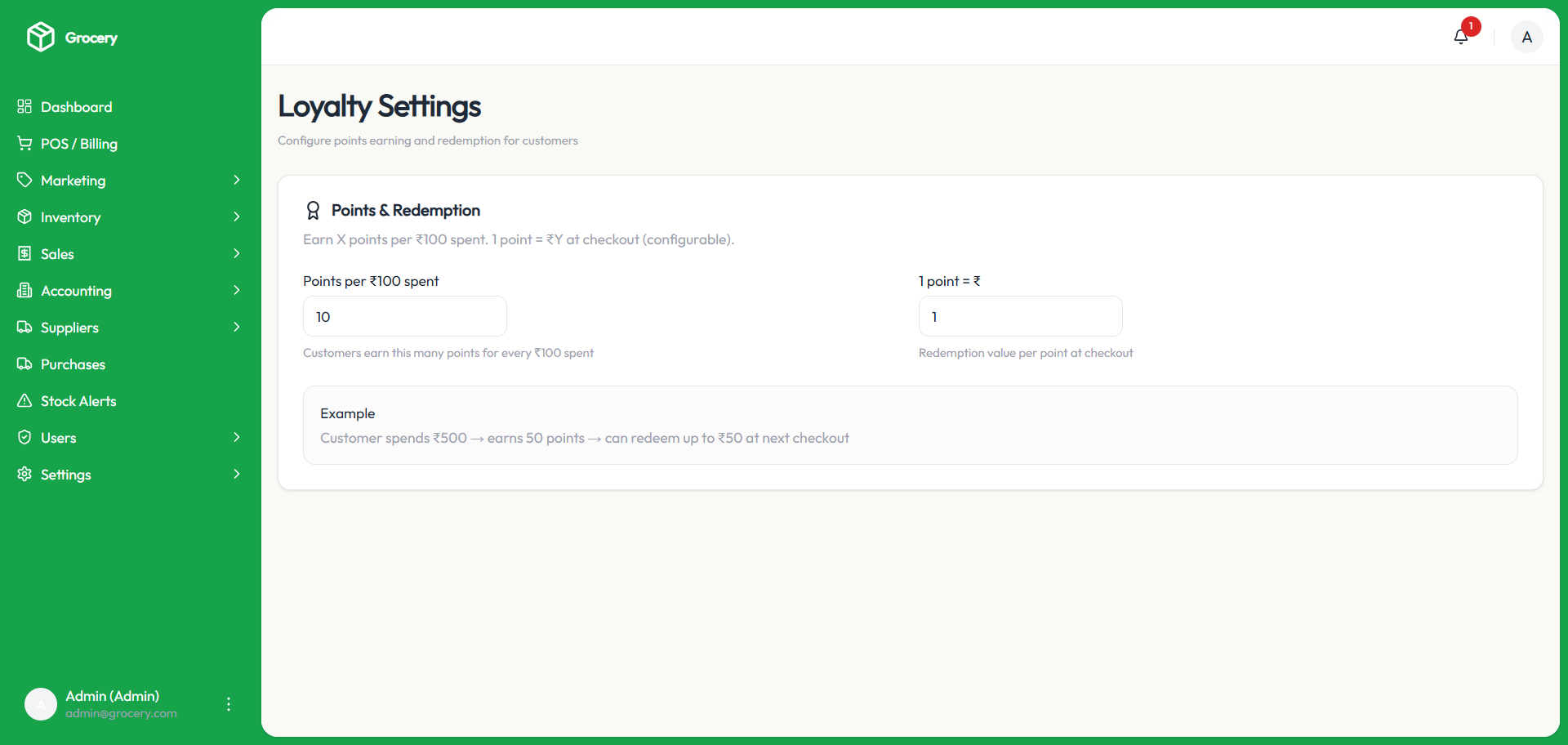Click the POS / Billing cart icon
The image size is (1568, 745).
coord(24,143)
